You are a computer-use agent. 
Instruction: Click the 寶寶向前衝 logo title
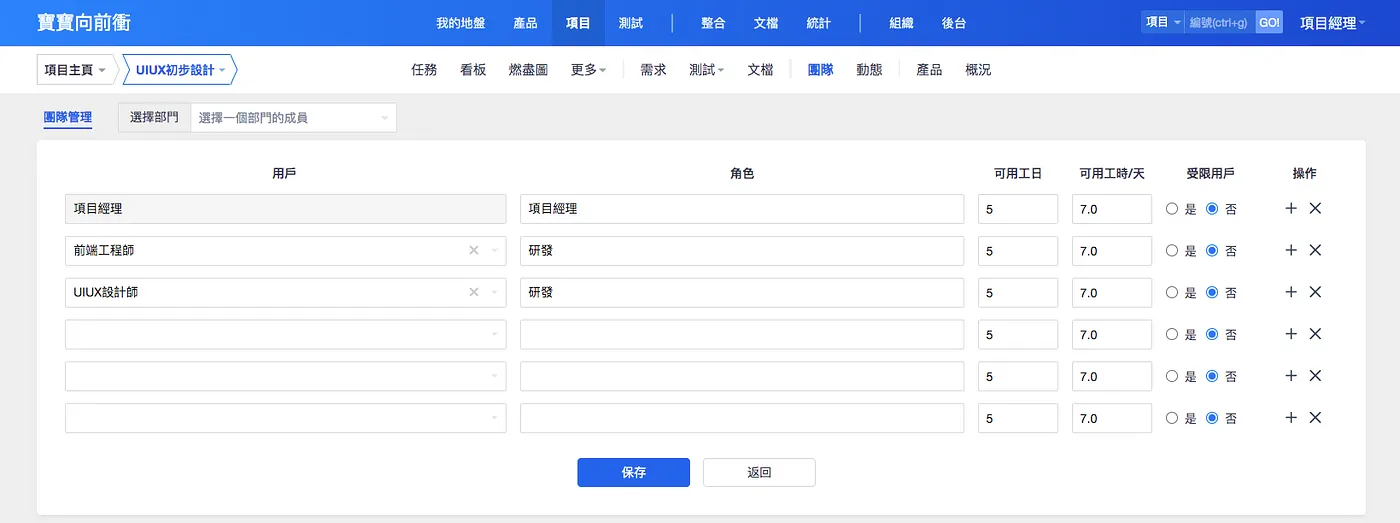(x=84, y=22)
